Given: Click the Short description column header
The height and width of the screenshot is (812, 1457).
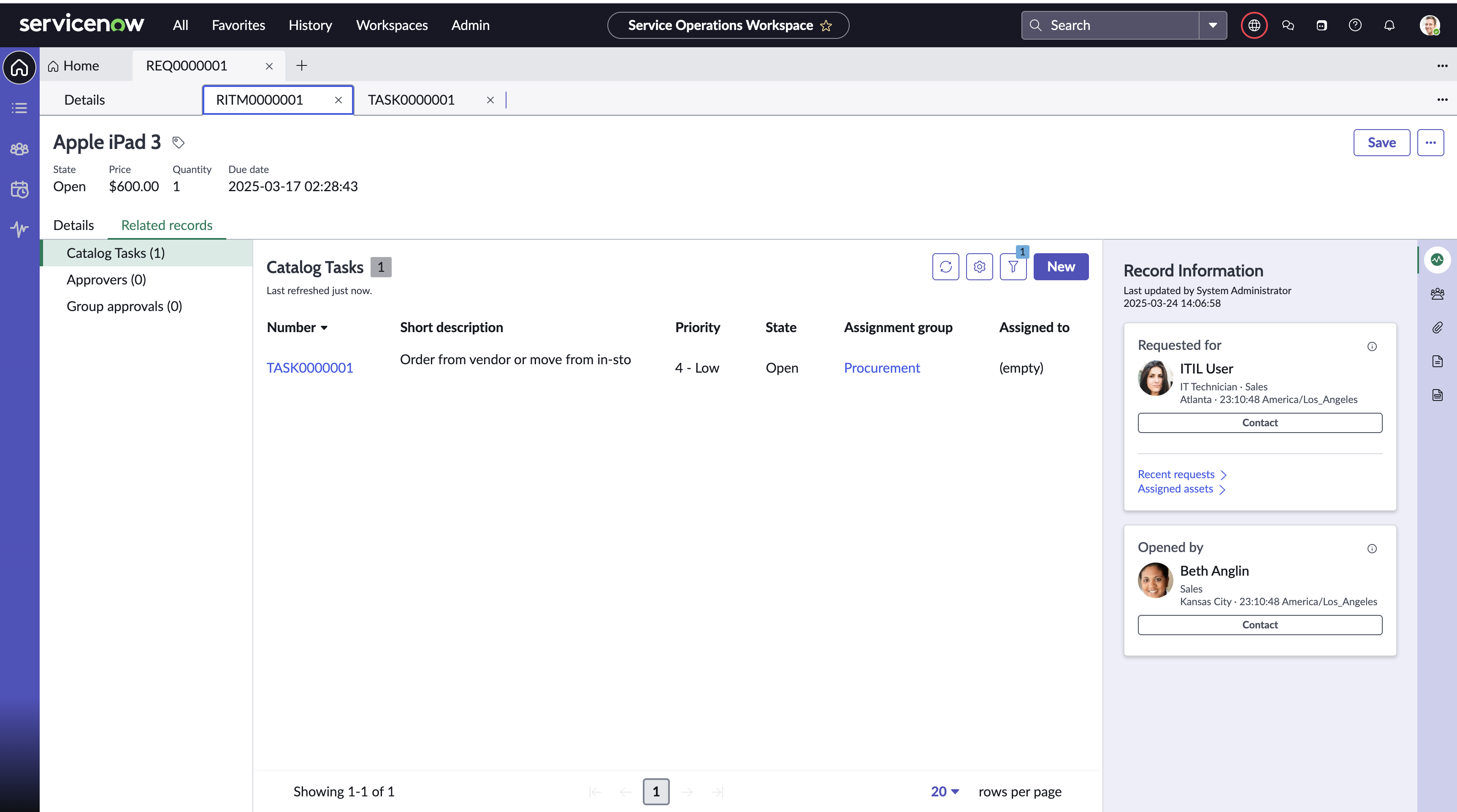Looking at the screenshot, I should pyautogui.click(x=451, y=328).
